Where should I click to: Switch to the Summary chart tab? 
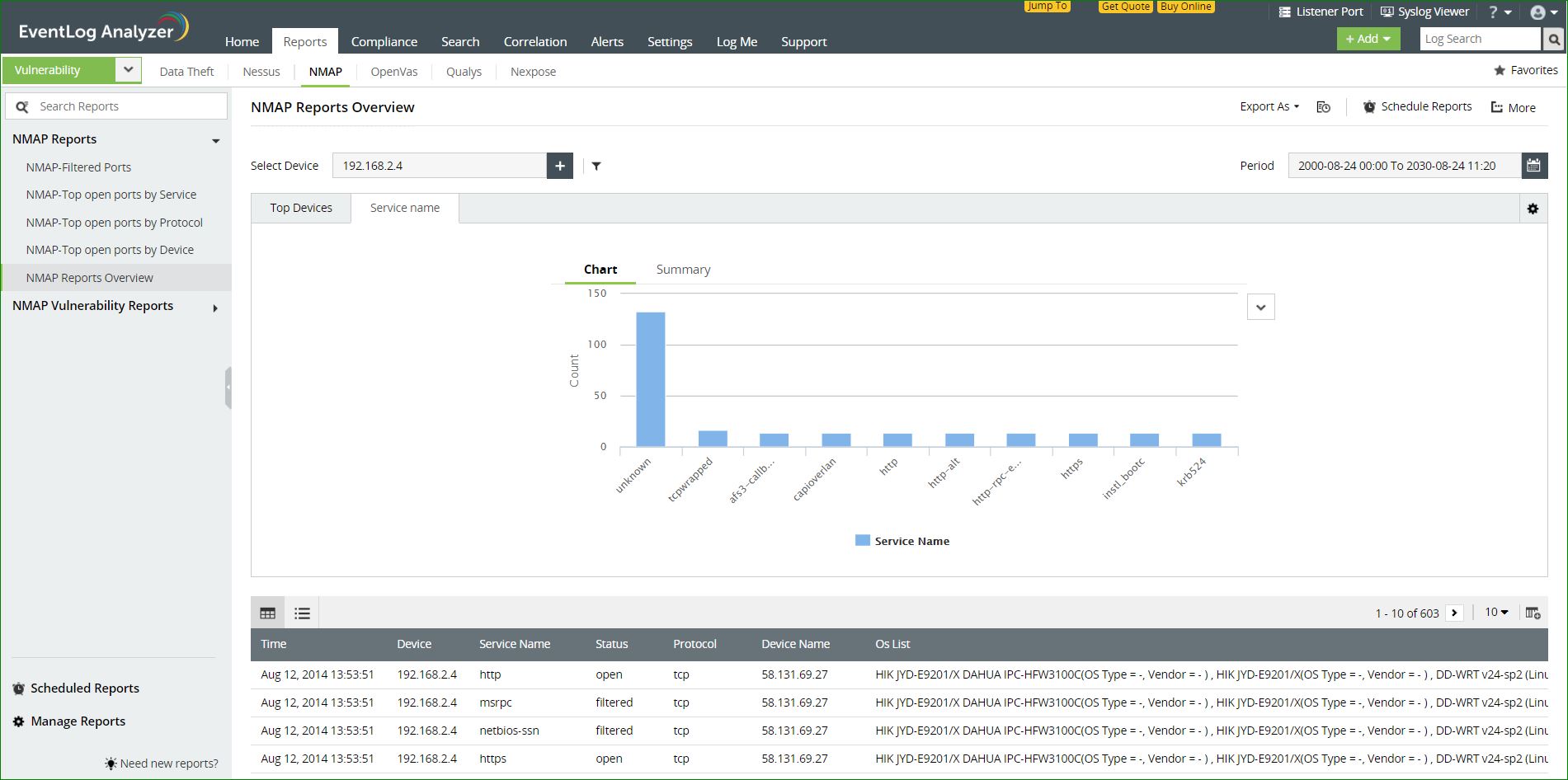[683, 270]
